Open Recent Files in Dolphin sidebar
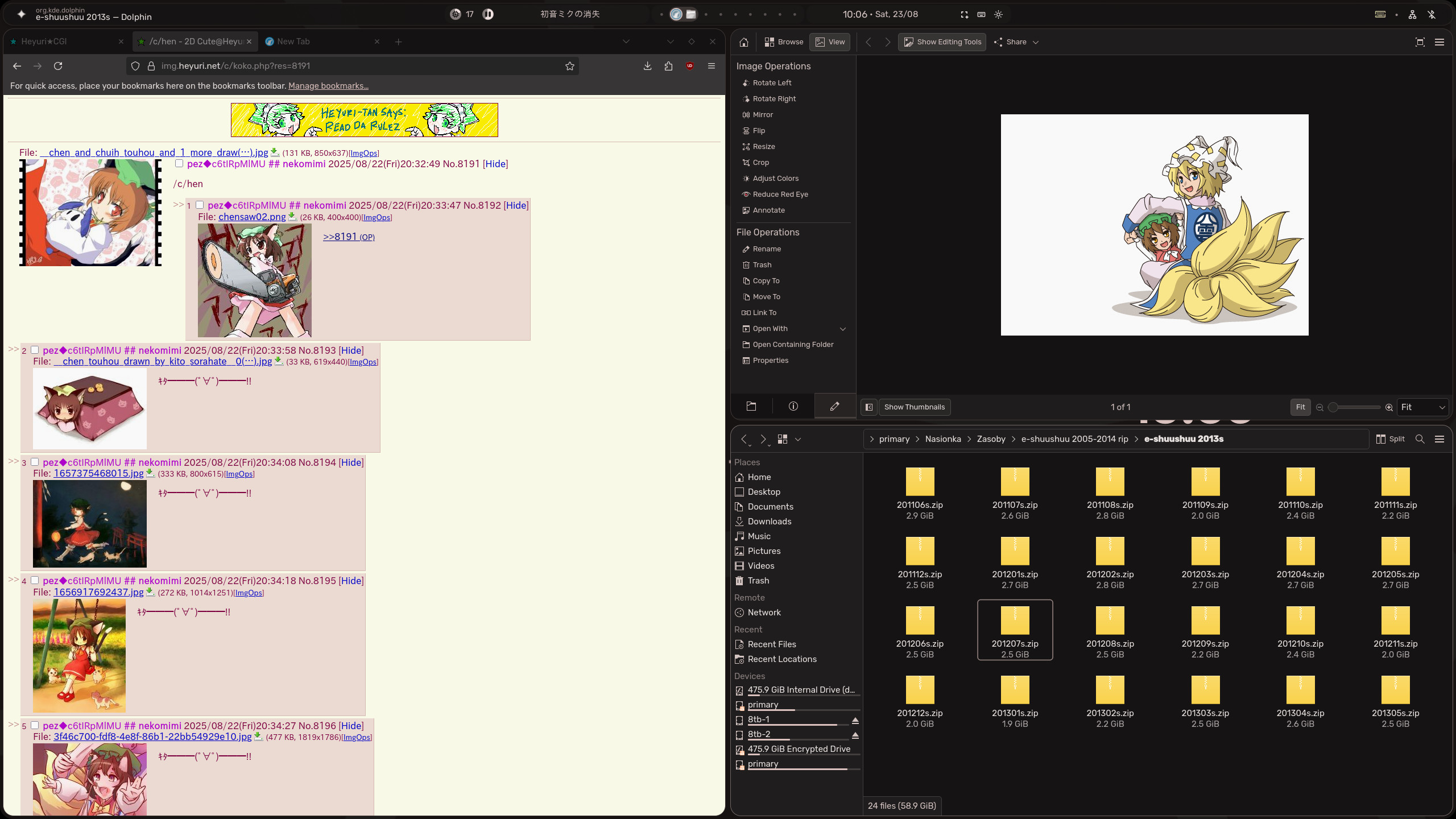1456x819 pixels. click(x=772, y=644)
